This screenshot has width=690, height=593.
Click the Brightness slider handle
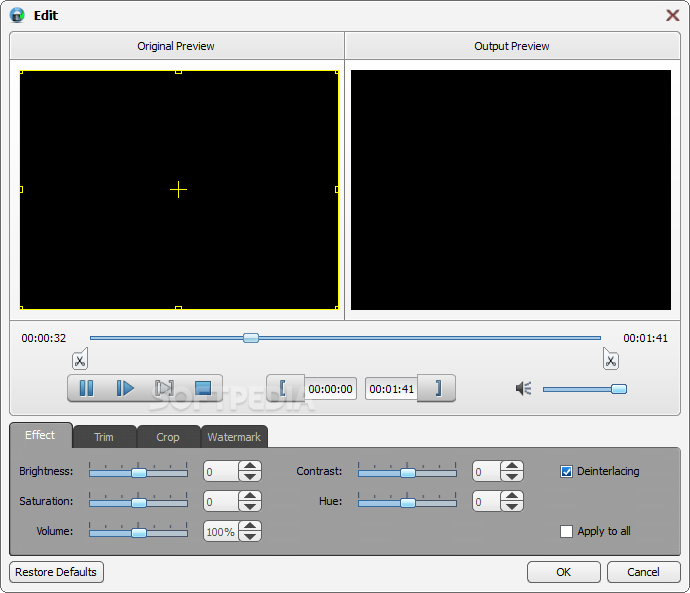[x=139, y=473]
